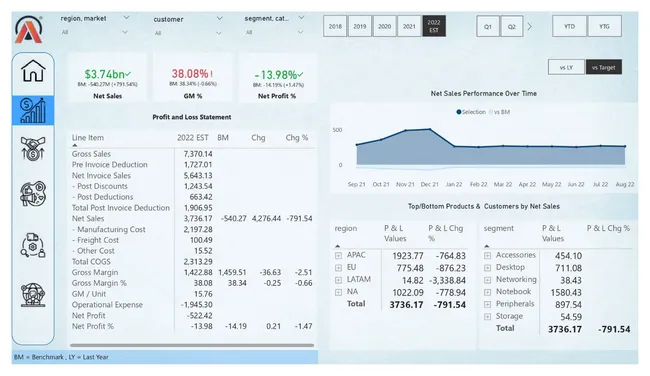
Task: Click the vs BM legend marker
Action: (491, 112)
